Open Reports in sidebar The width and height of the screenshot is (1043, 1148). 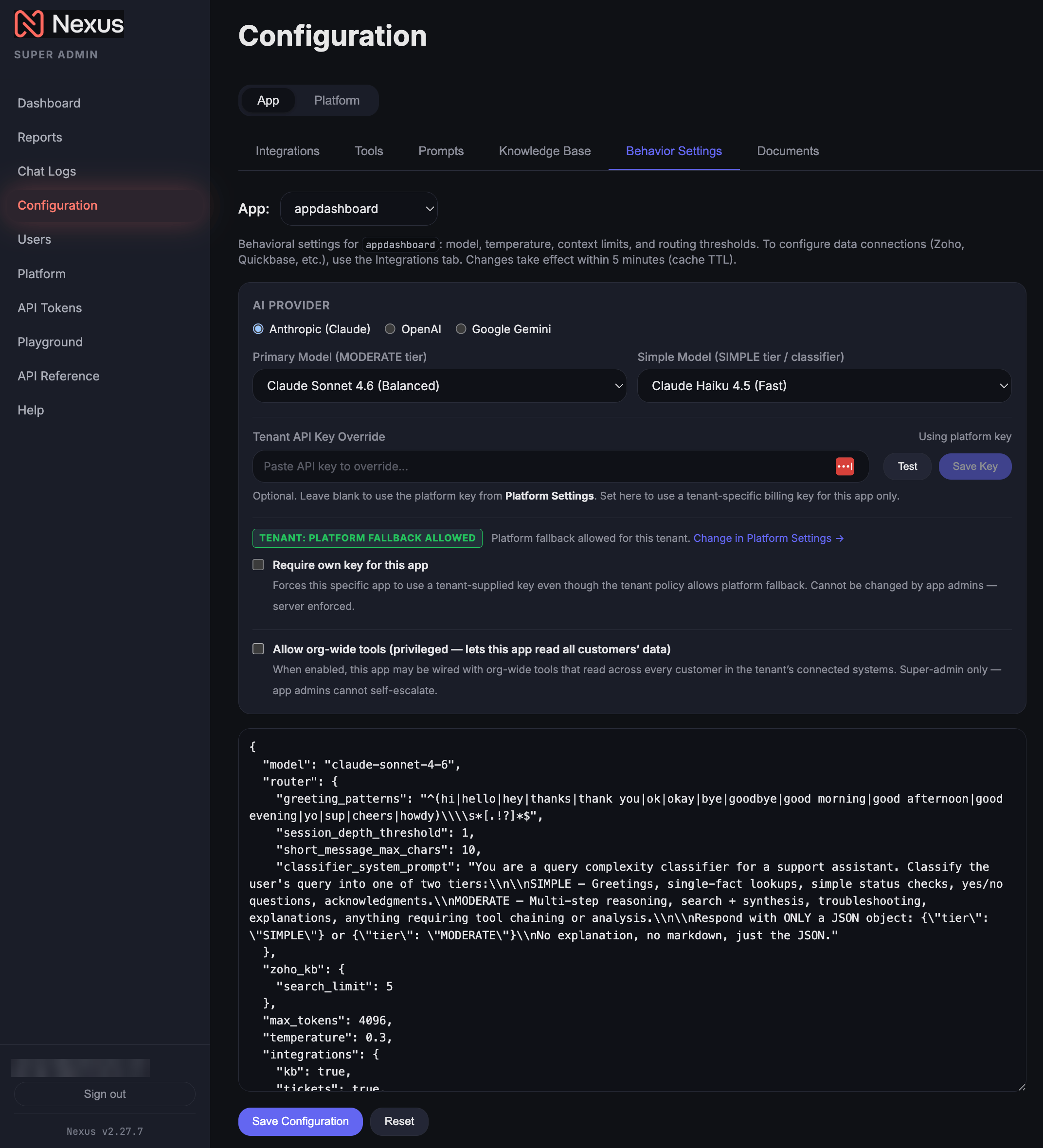[105, 137]
